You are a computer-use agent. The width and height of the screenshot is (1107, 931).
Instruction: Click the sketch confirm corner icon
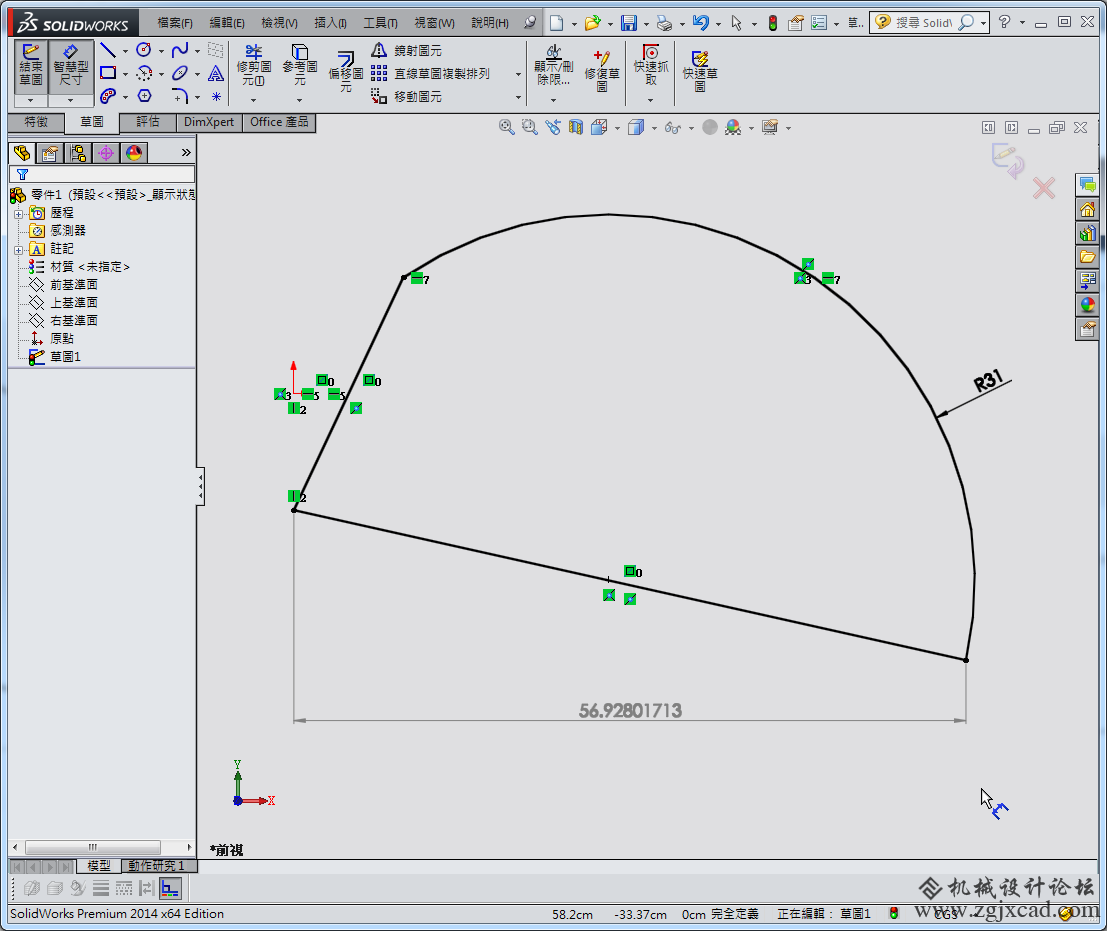(1007, 160)
